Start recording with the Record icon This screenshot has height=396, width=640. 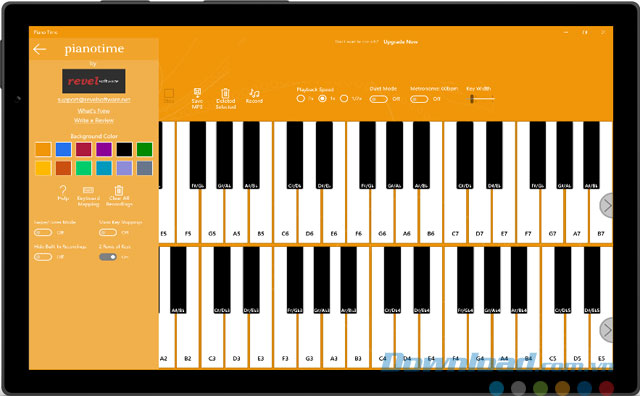click(254, 93)
